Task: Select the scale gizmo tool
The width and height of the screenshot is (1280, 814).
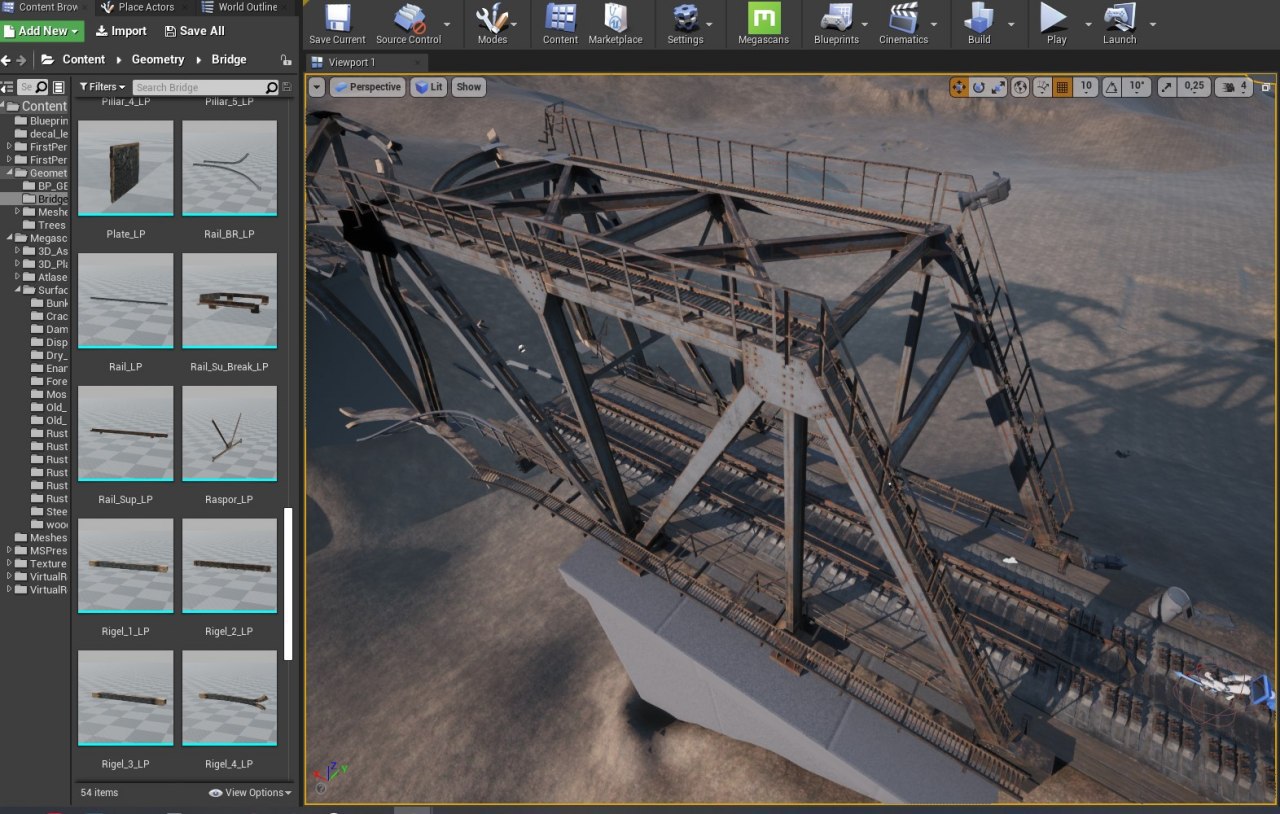Action: point(999,87)
